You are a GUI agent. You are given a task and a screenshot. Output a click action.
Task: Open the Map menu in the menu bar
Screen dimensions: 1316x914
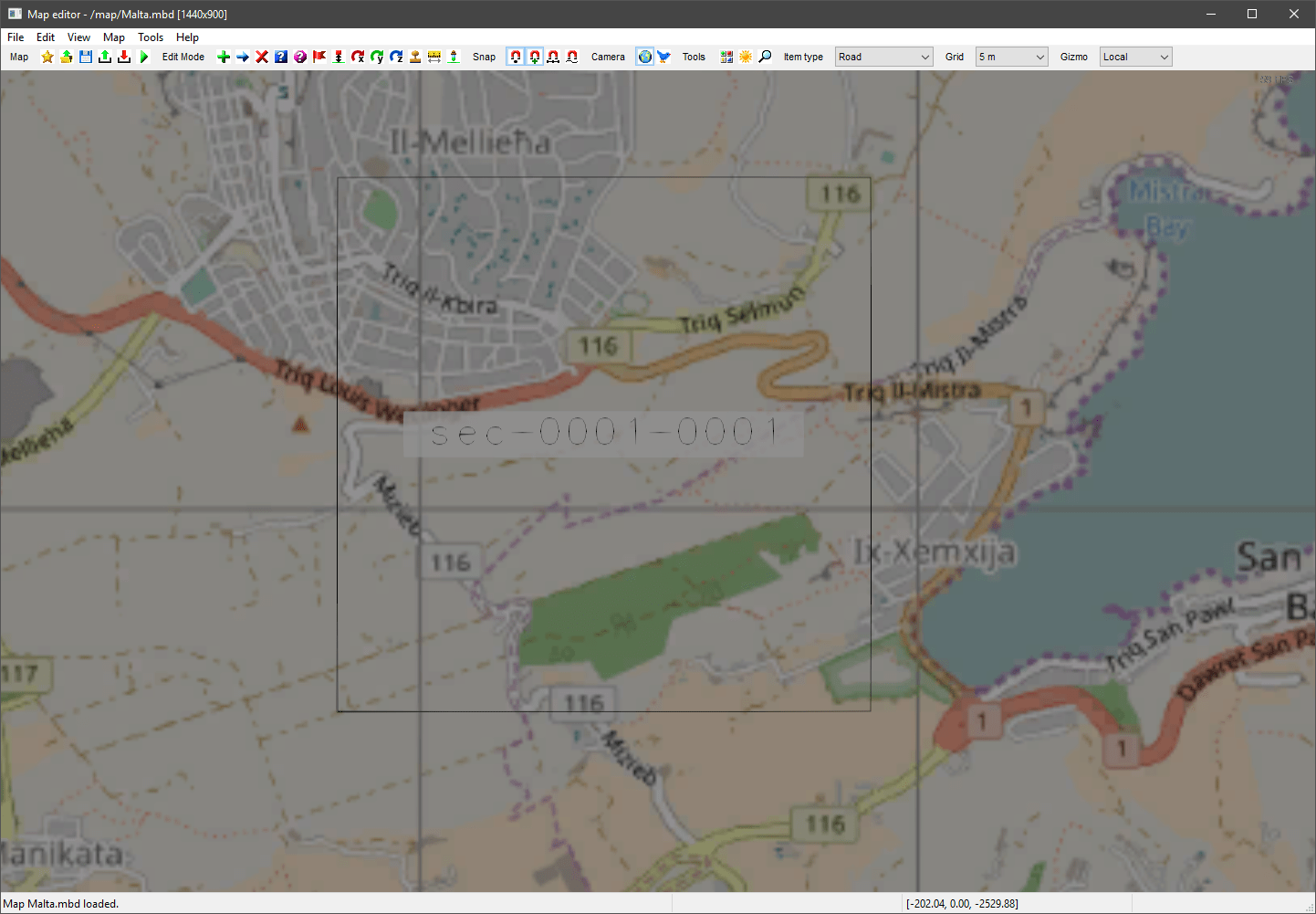click(x=113, y=37)
